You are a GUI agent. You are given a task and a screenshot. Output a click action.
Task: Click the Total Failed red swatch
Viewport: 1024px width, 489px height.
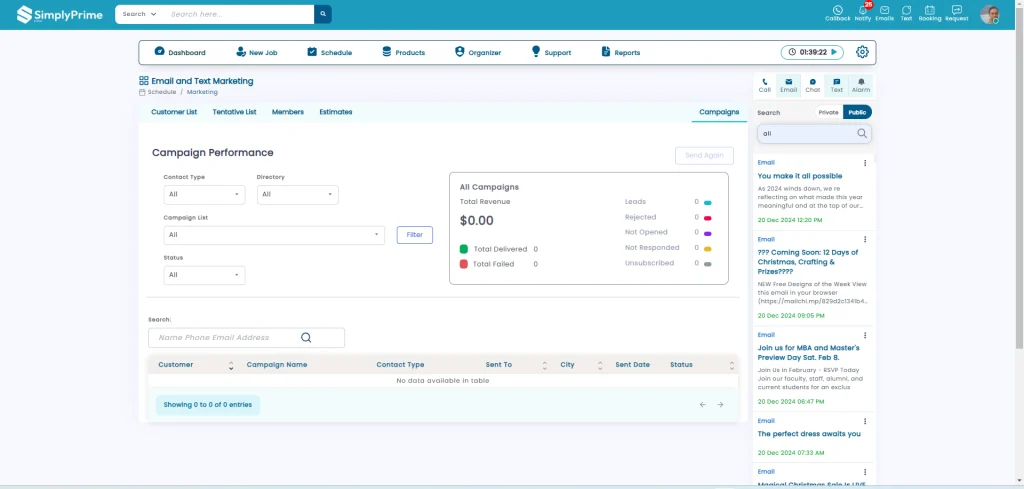[x=464, y=264]
